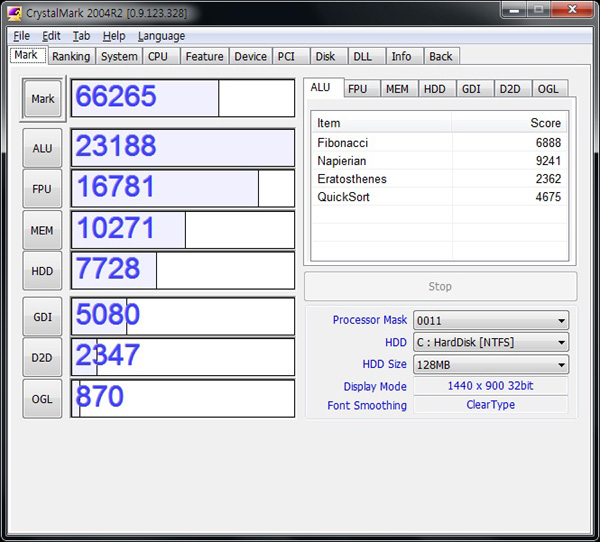Switch to the Disk tab

(329, 56)
